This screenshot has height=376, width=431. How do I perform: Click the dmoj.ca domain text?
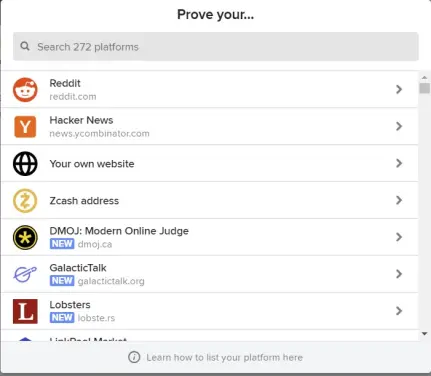(x=95, y=244)
